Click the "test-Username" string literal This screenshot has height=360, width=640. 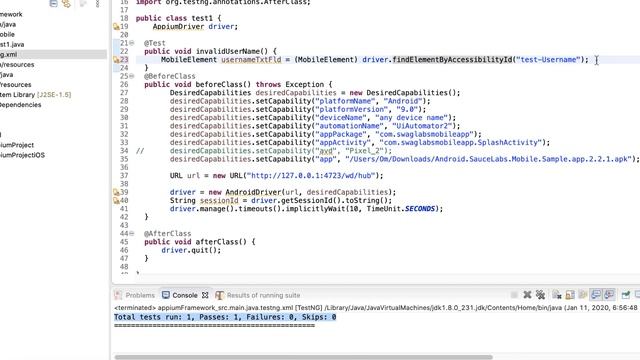548,60
